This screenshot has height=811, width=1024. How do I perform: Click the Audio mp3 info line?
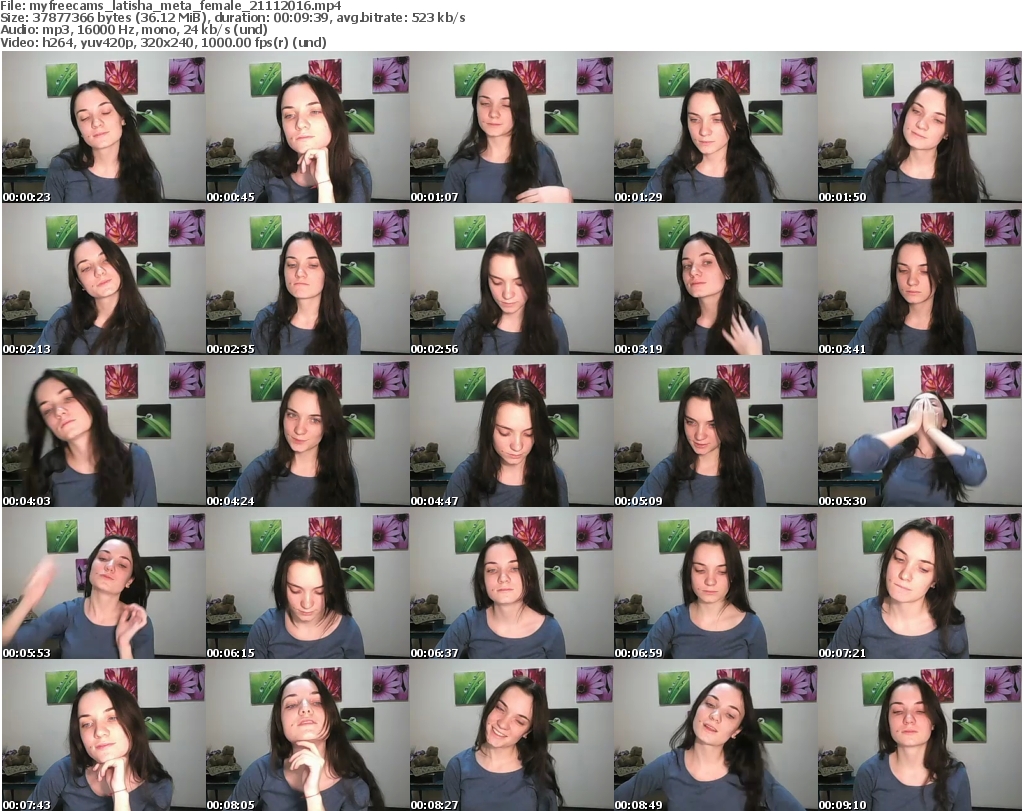click(x=134, y=30)
